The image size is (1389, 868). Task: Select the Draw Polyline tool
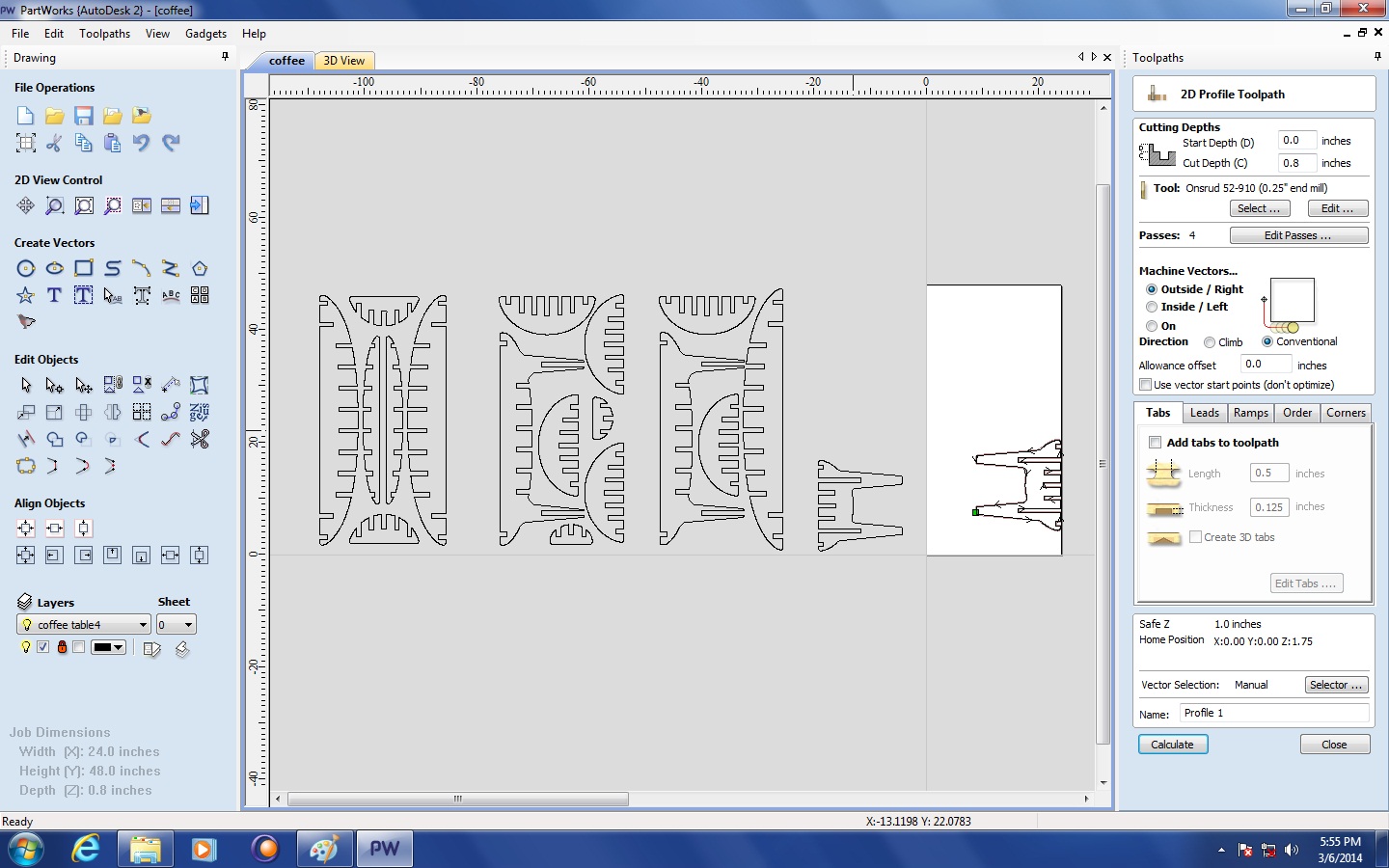pos(171,268)
